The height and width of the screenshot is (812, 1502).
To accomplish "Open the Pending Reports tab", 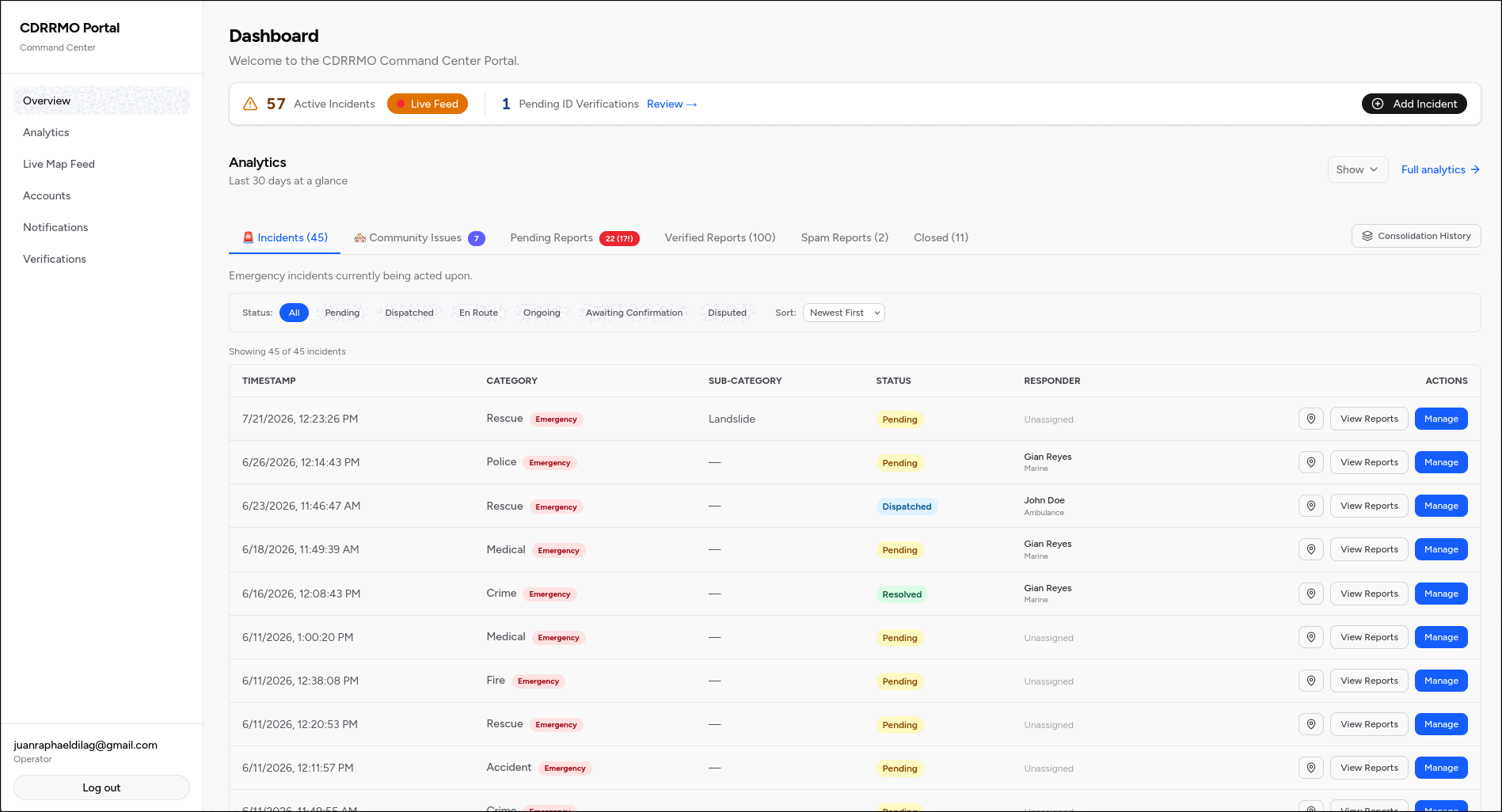I will 575,237.
